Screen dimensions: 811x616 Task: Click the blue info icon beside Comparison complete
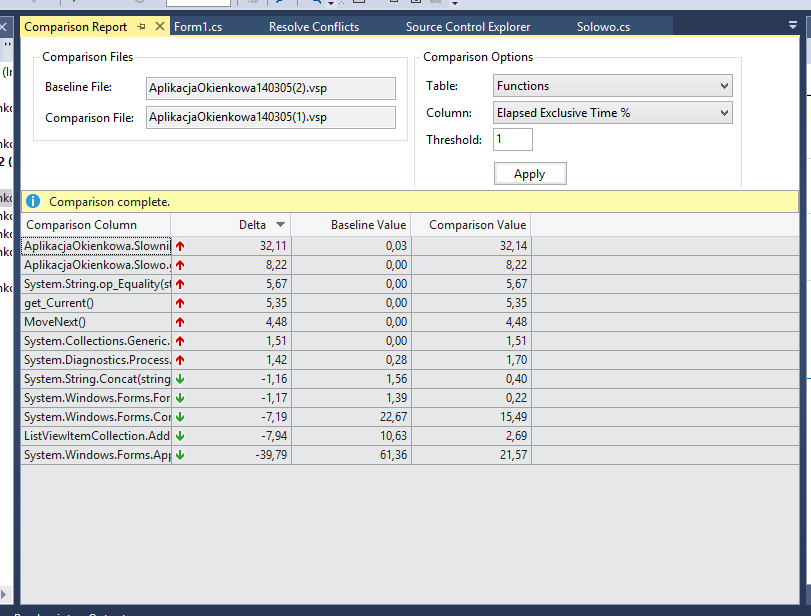(32, 201)
